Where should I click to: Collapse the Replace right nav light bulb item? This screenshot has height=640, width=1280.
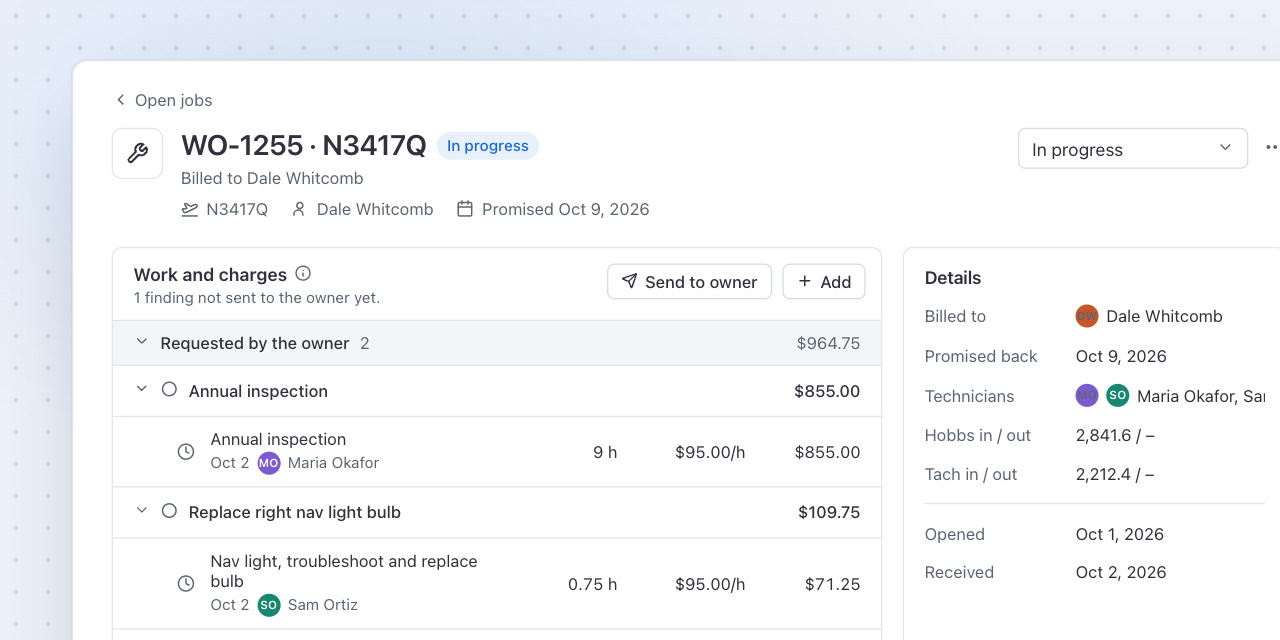pos(142,511)
